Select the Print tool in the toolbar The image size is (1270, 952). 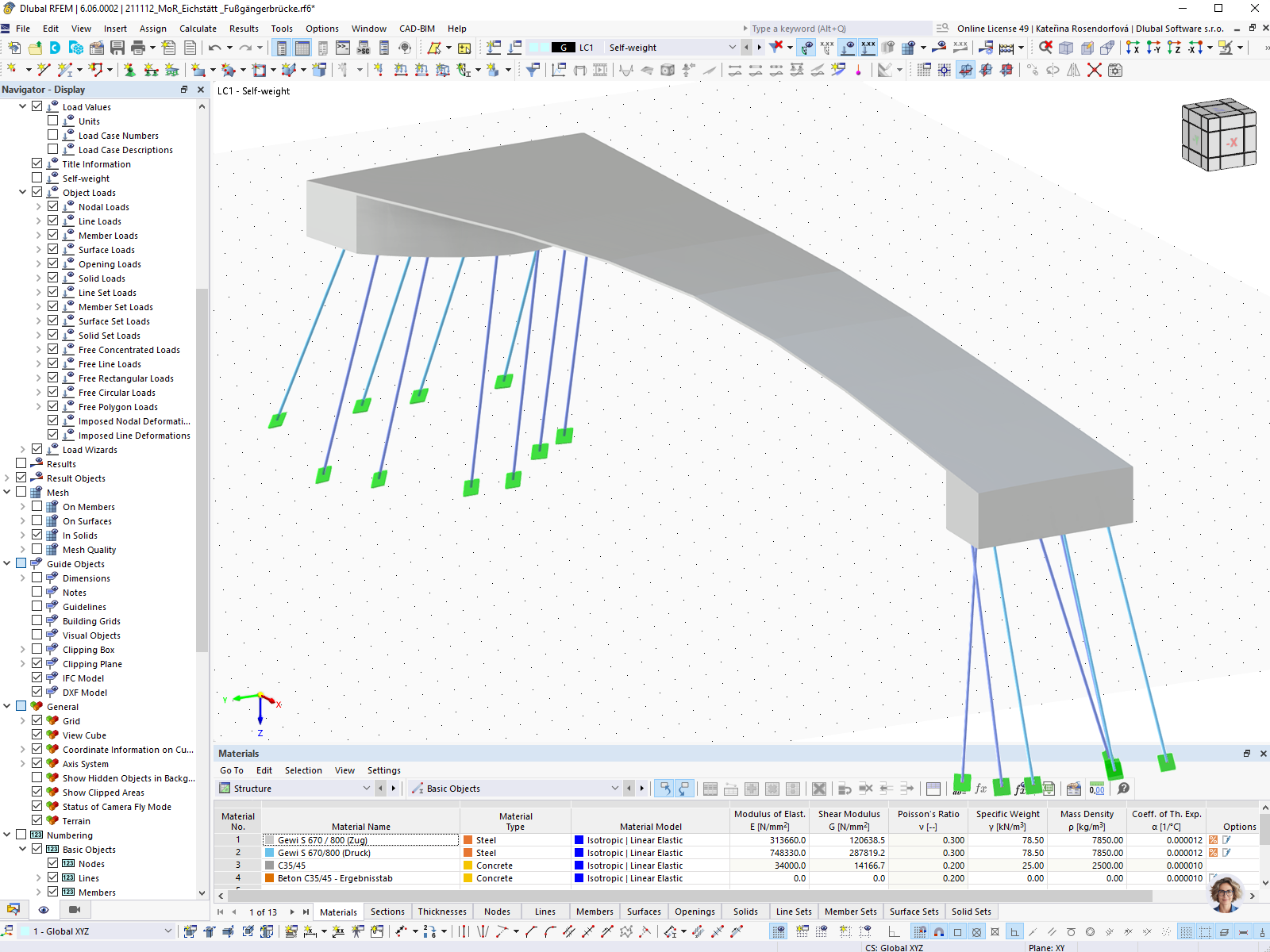pos(137,48)
